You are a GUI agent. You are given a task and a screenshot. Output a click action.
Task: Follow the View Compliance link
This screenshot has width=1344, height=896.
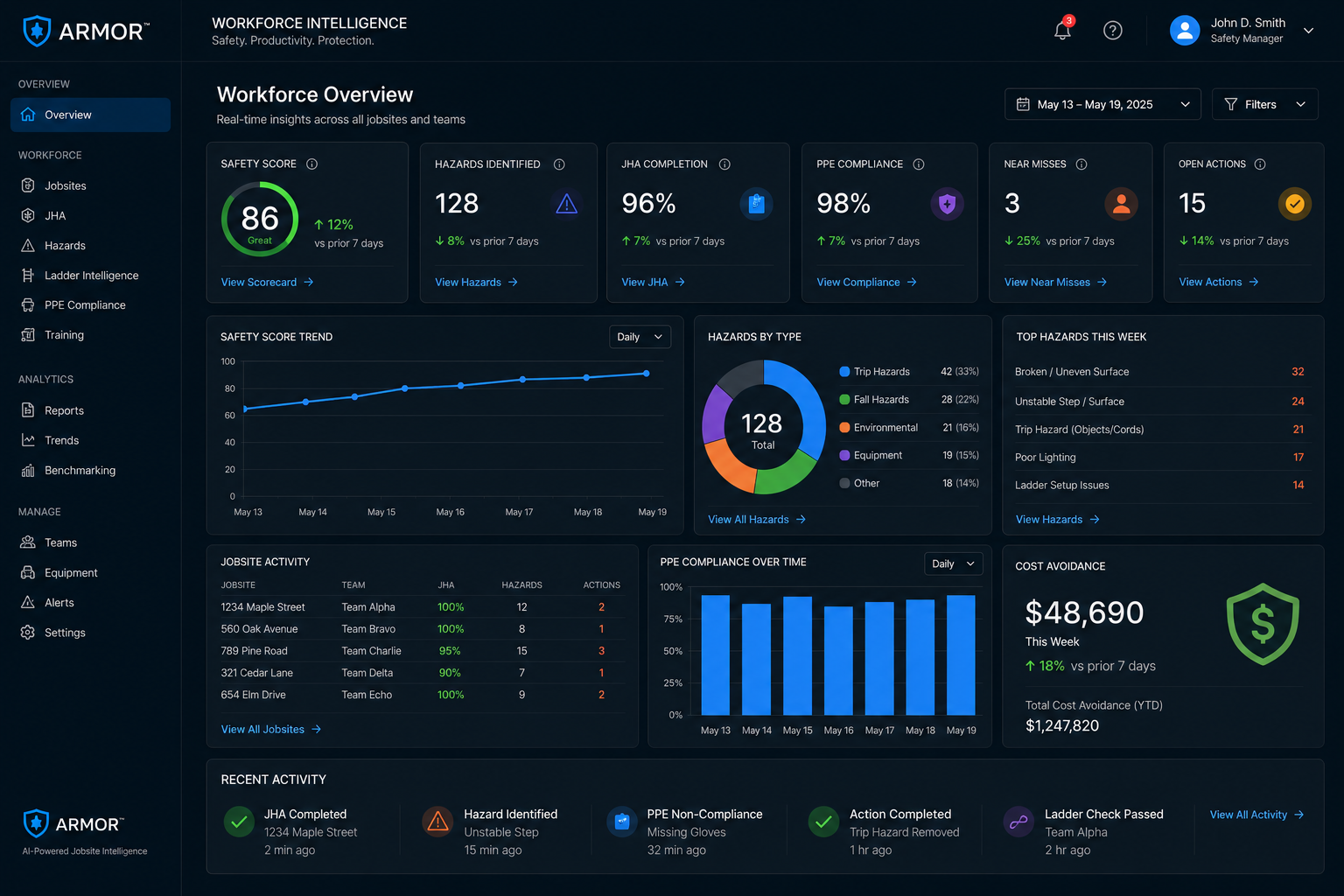tap(866, 282)
